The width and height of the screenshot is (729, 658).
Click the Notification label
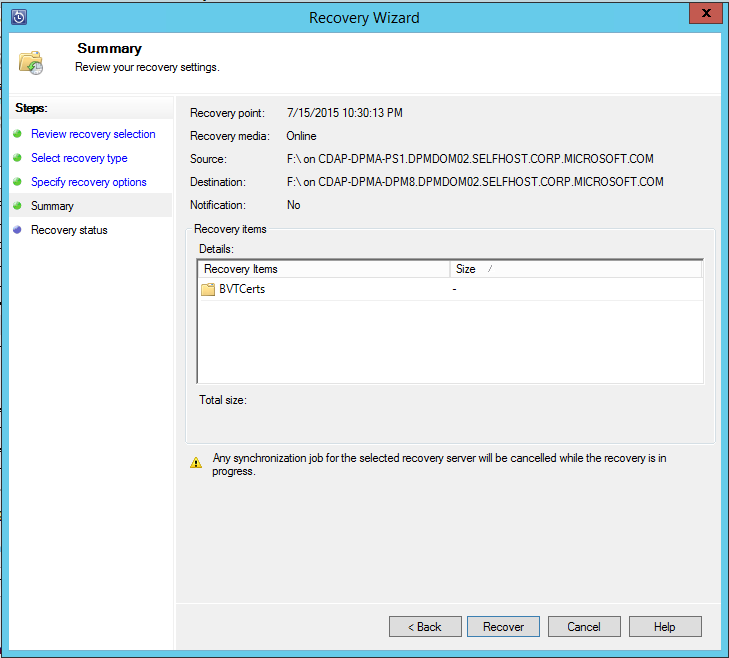point(218,205)
